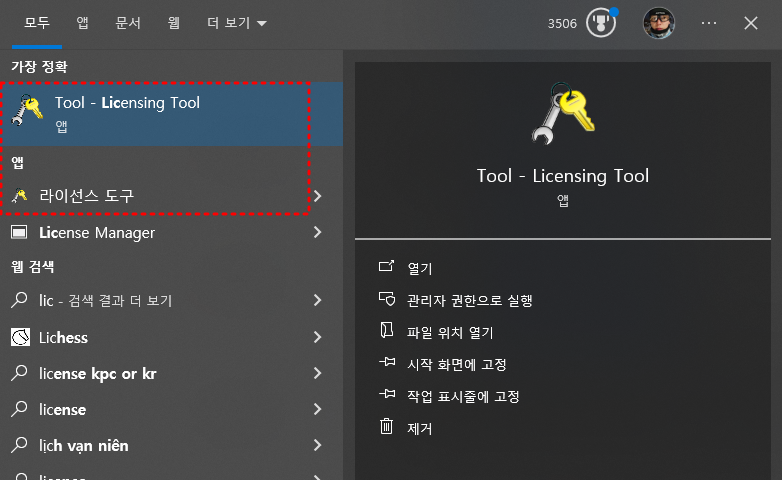Select 파일 위치 열기
This screenshot has width=782, height=480.
(450, 332)
